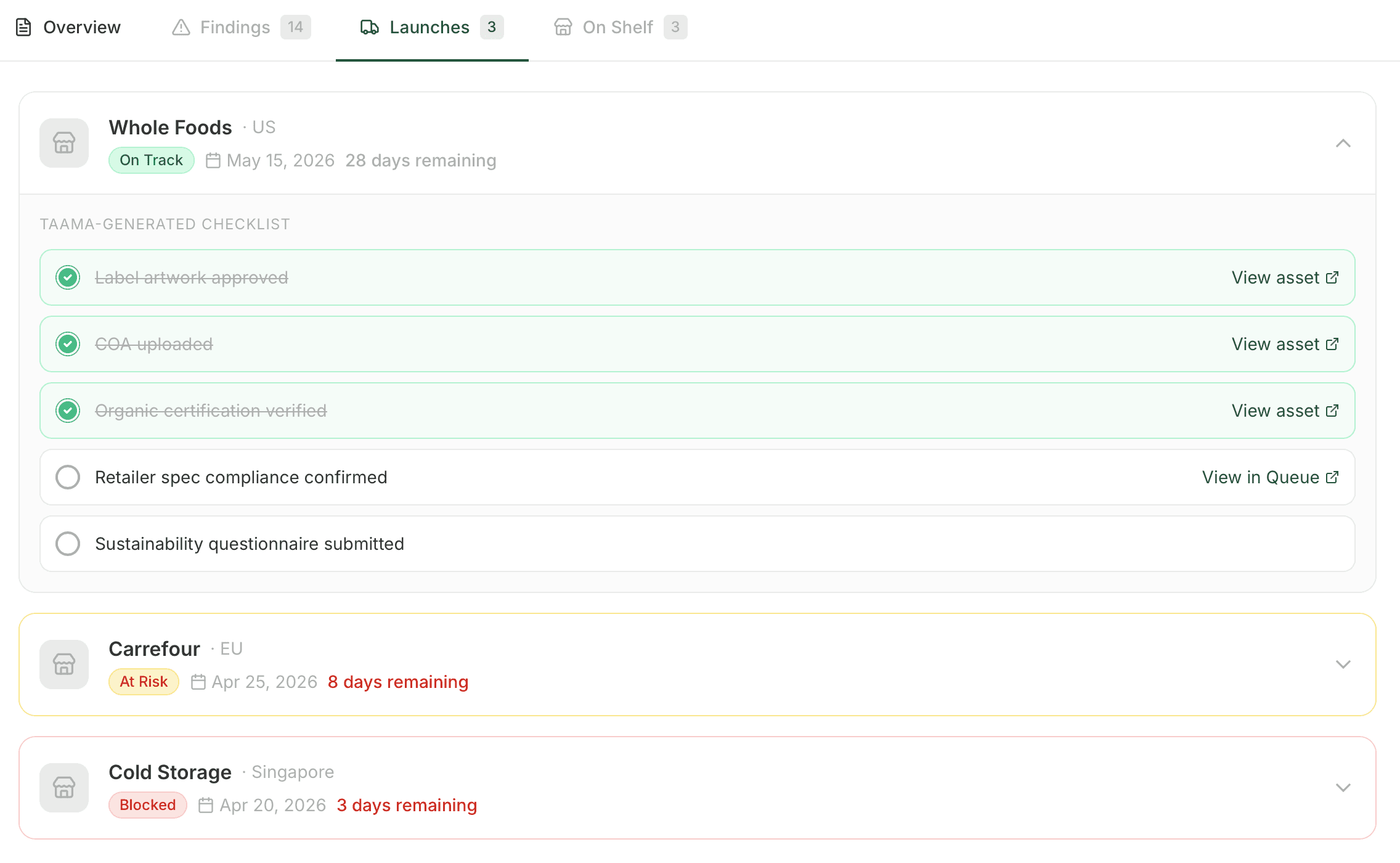Open View in Queue link
The height and width of the screenshot is (863, 1400).
click(x=1270, y=477)
